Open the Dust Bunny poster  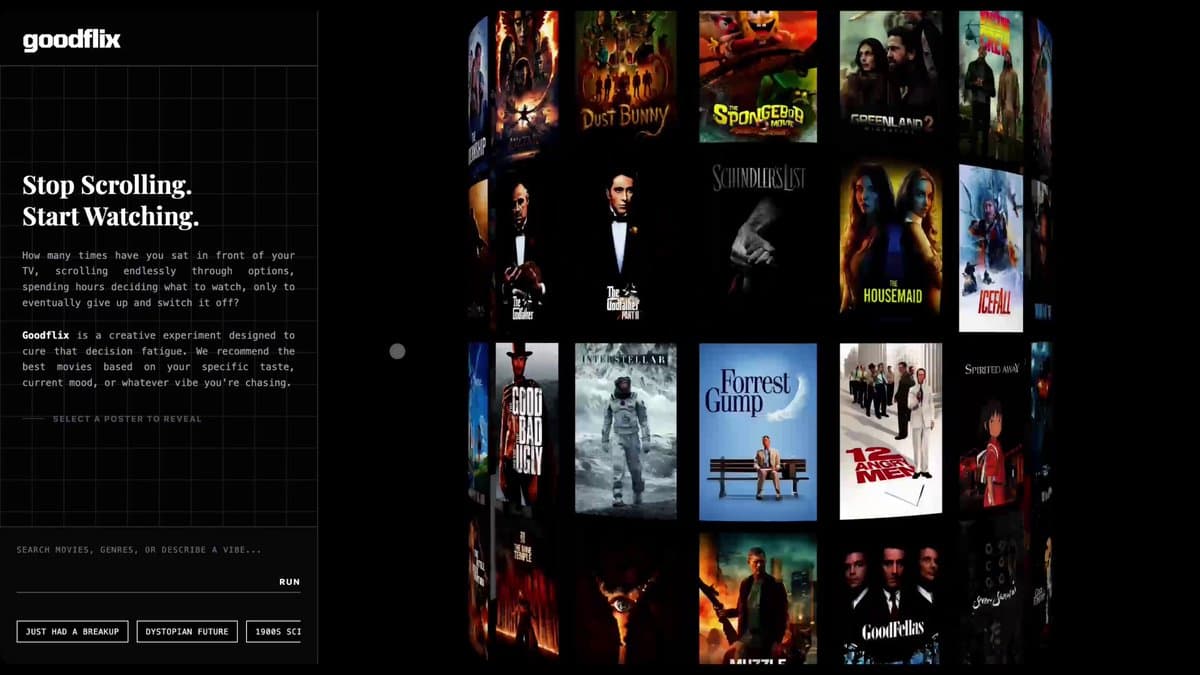click(x=625, y=76)
